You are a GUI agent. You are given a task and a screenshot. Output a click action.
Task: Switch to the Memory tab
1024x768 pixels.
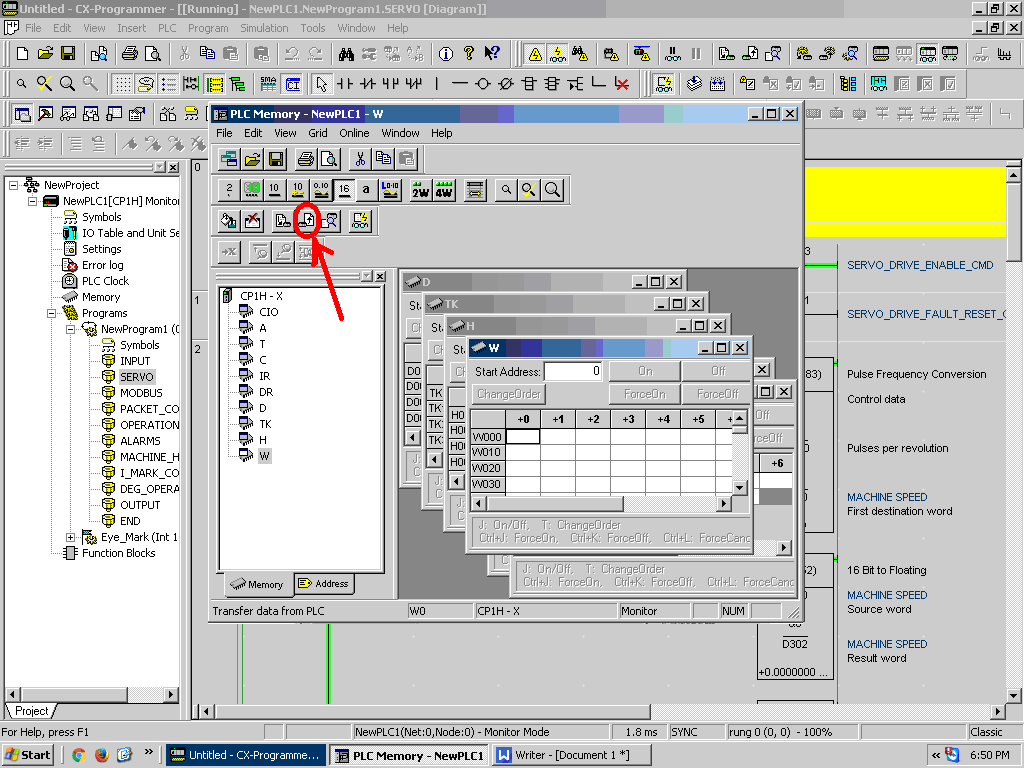(257, 584)
